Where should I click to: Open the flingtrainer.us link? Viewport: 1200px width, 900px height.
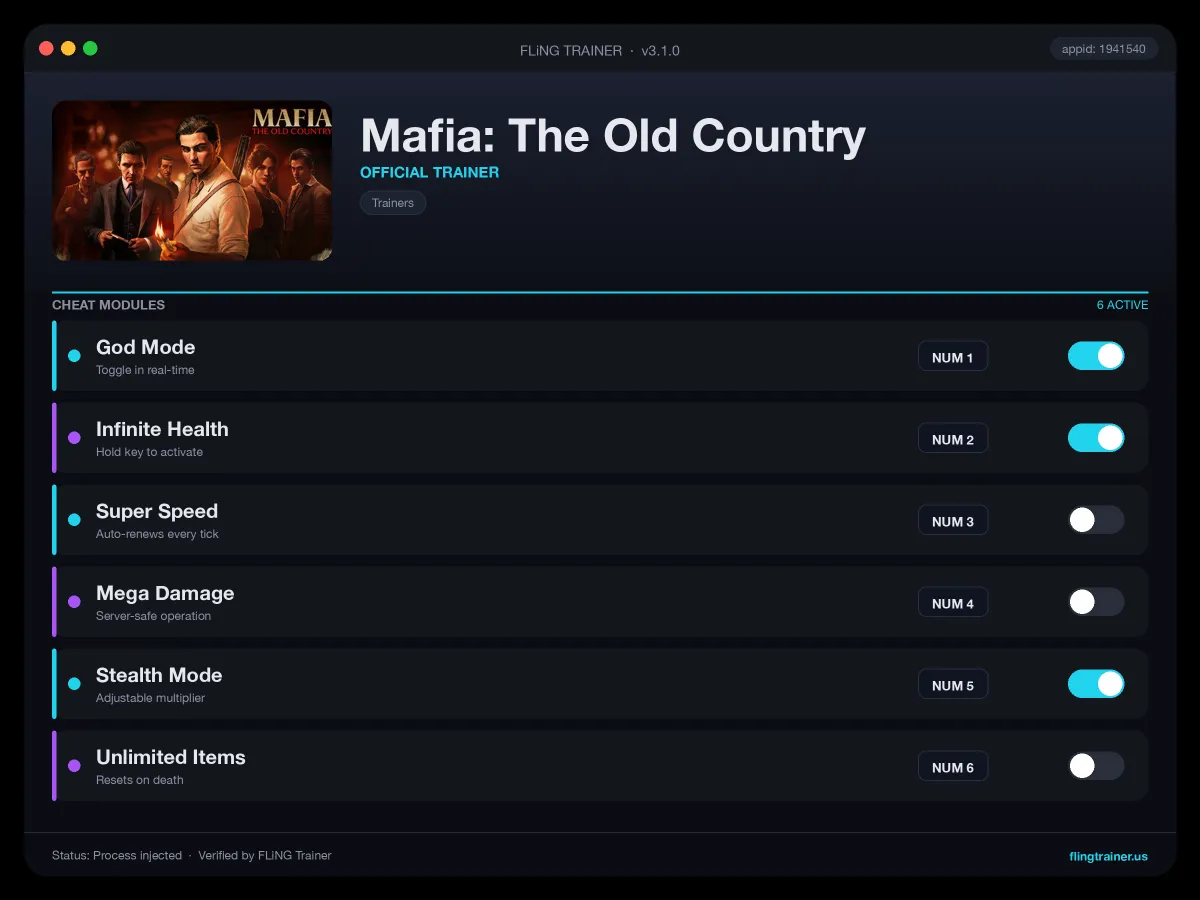[1108, 856]
